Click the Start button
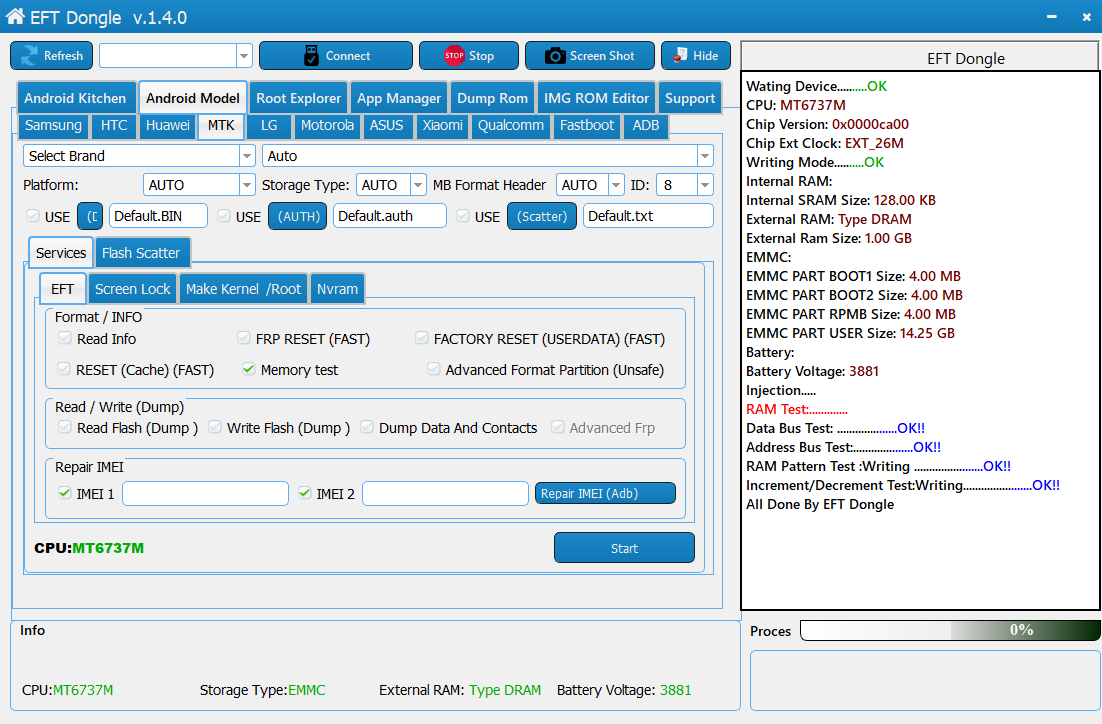The height and width of the screenshot is (724, 1102). point(624,548)
